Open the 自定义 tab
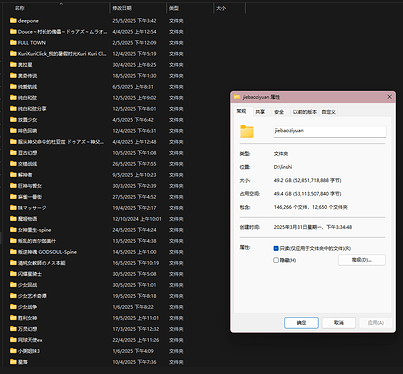Screen dimensions: 403x374 pyautogui.click(x=328, y=112)
